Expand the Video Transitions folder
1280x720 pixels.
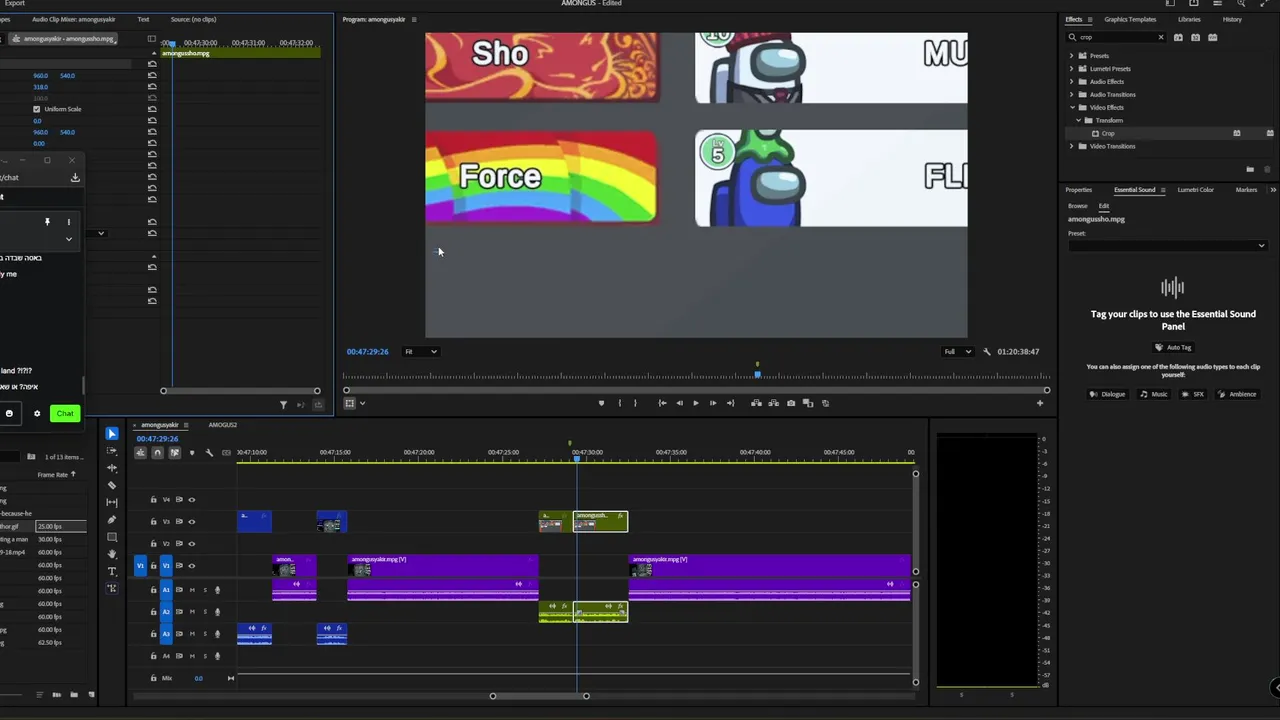click(1071, 147)
